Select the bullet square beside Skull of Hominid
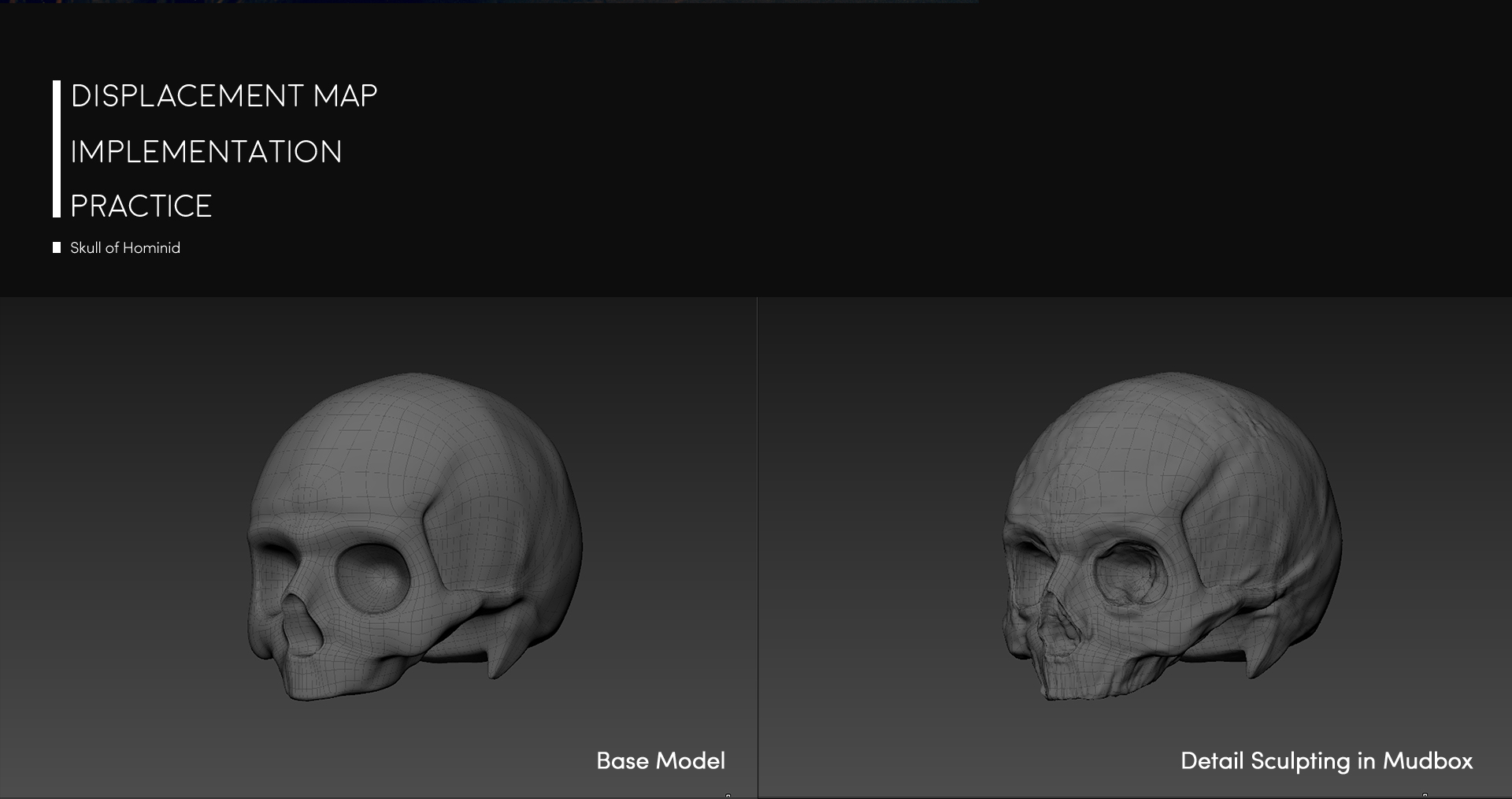 (x=56, y=247)
